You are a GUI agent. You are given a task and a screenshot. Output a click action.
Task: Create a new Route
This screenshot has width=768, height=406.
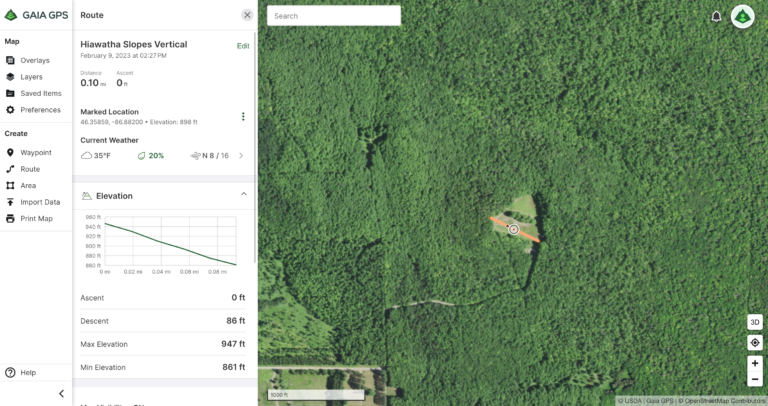point(30,169)
